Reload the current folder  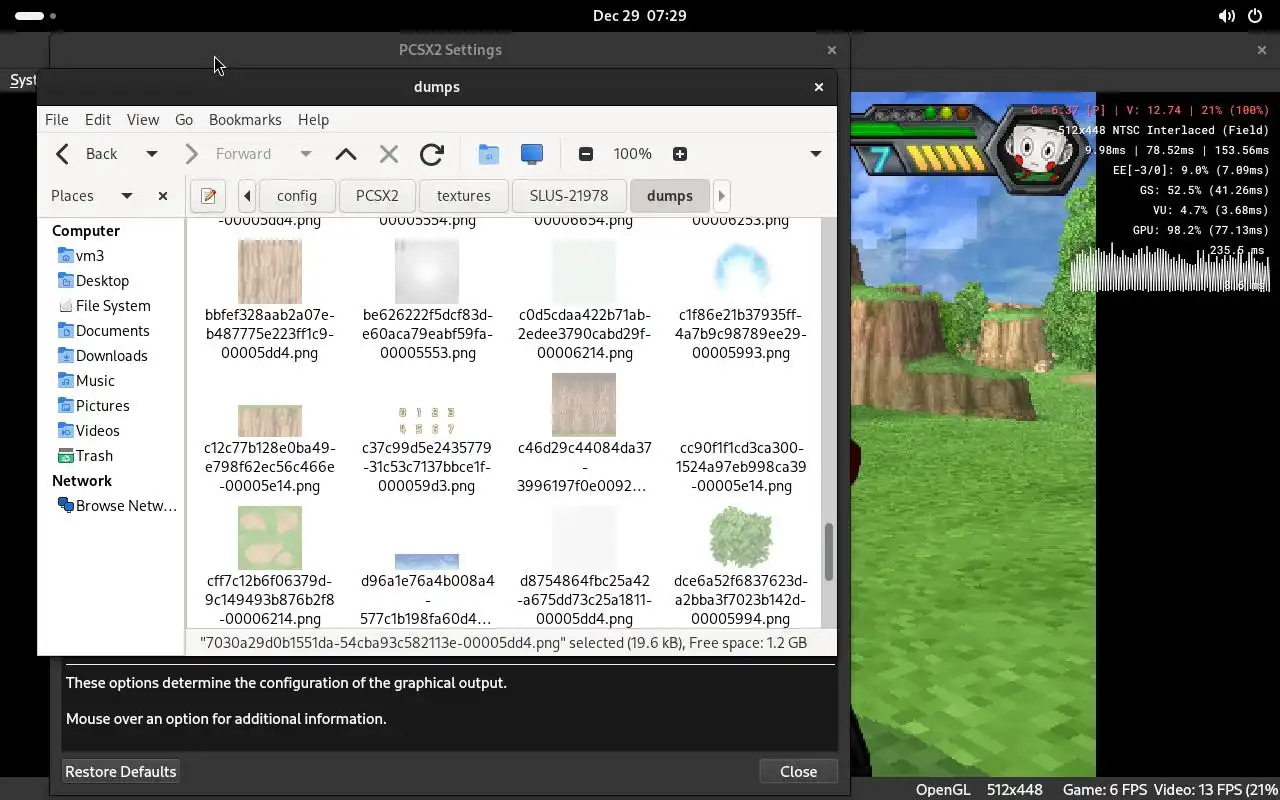tap(432, 154)
